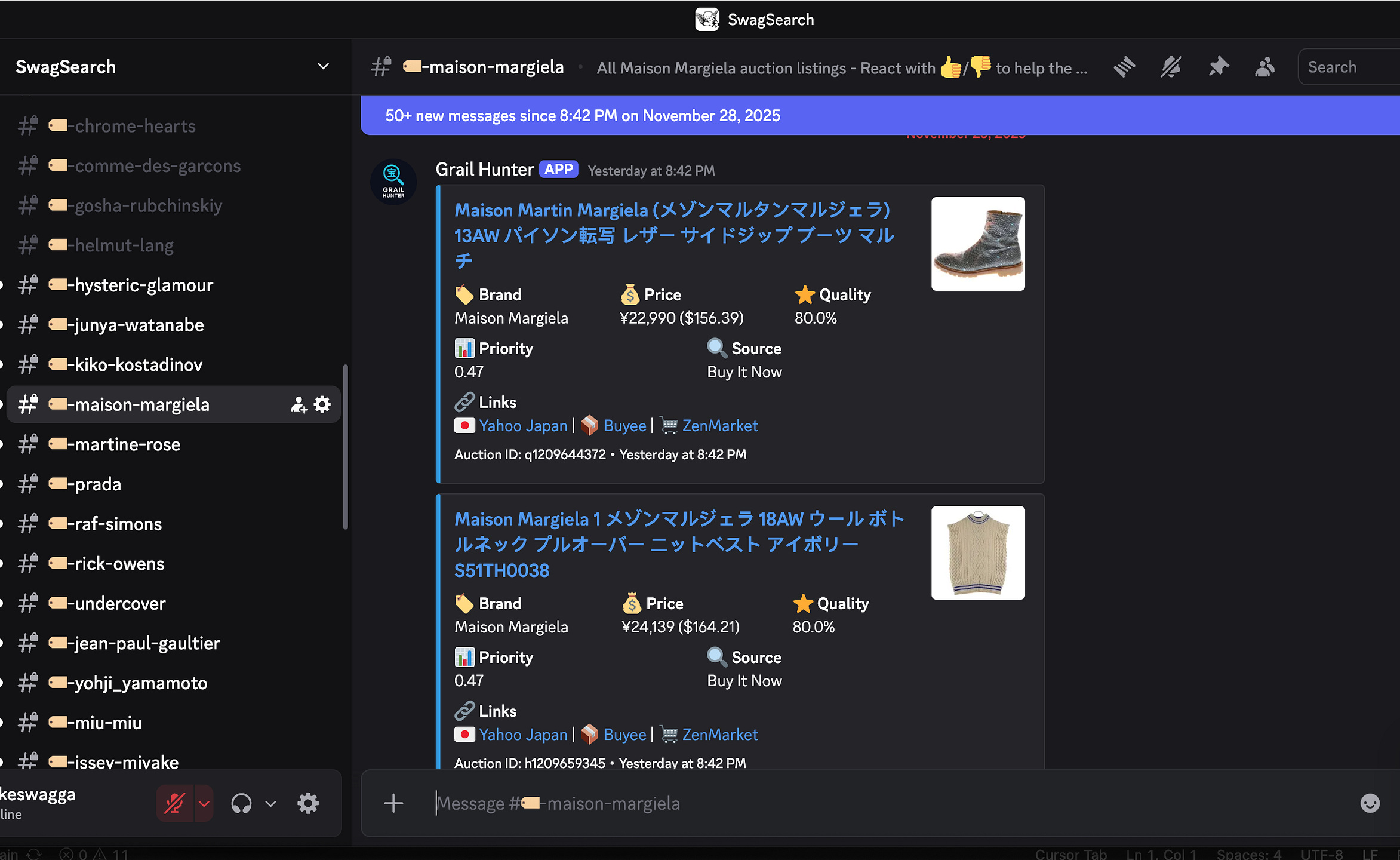This screenshot has width=1400, height=860.
Task: Switch to comme-des-garcons channel
Action: click(173, 165)
